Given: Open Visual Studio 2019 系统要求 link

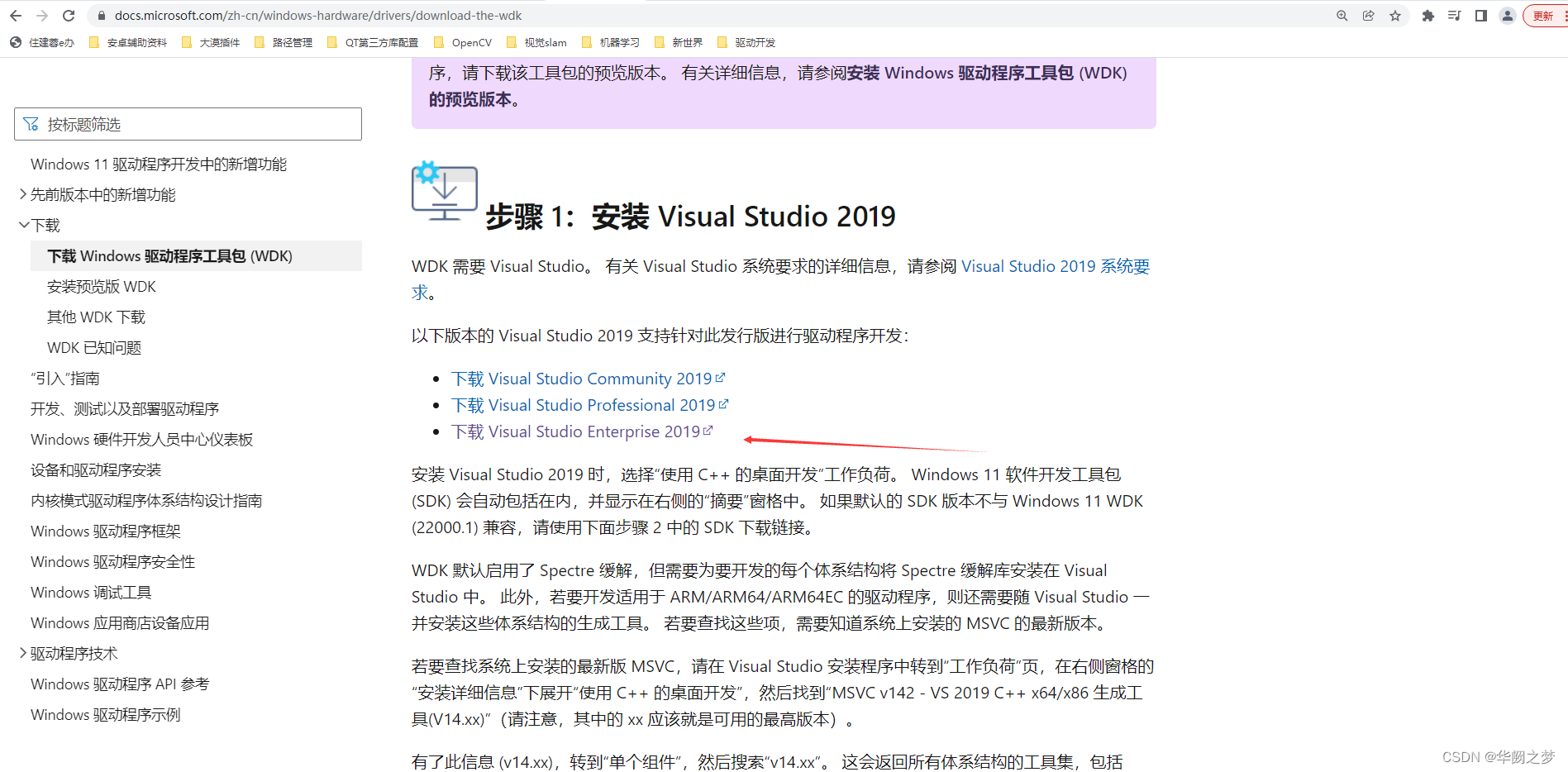Looking at the screenshot, I should (1056, 266).
